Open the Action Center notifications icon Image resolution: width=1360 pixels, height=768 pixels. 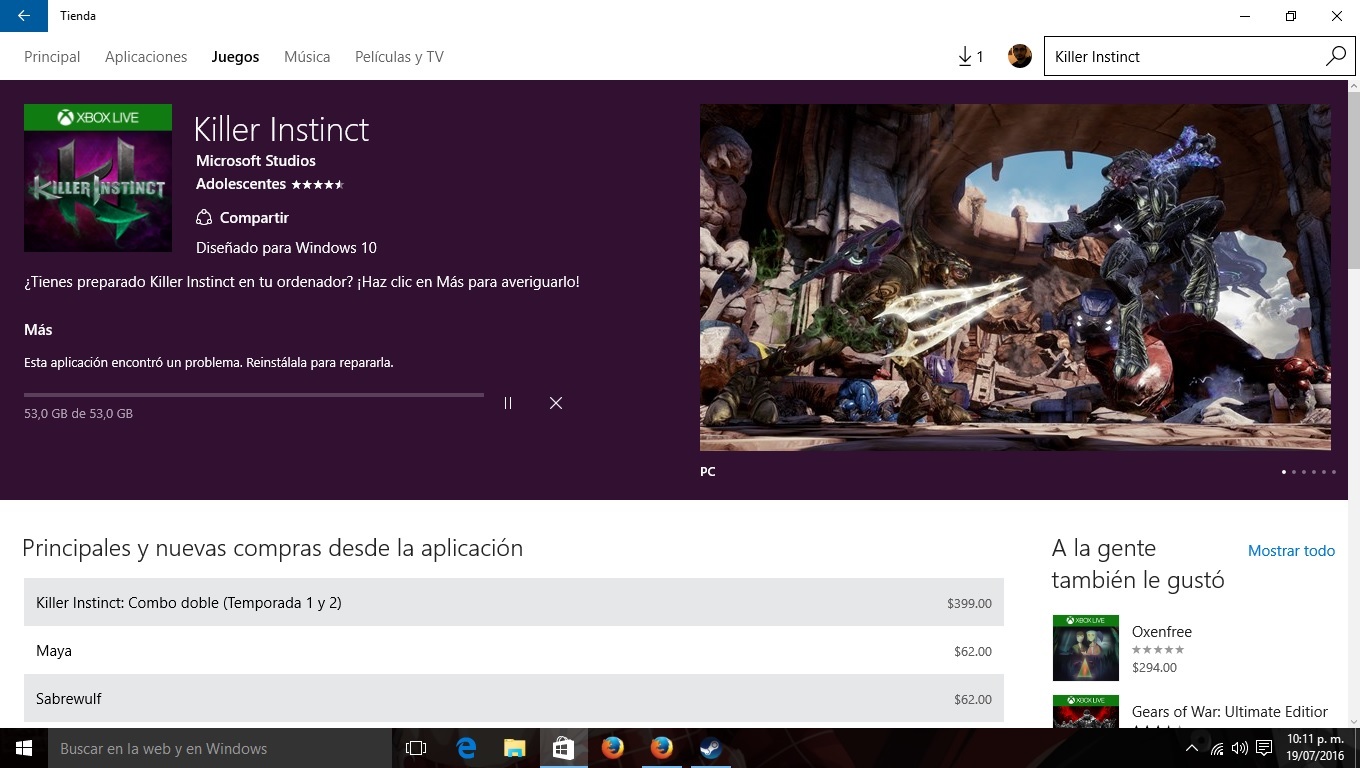pos(1265,748)
